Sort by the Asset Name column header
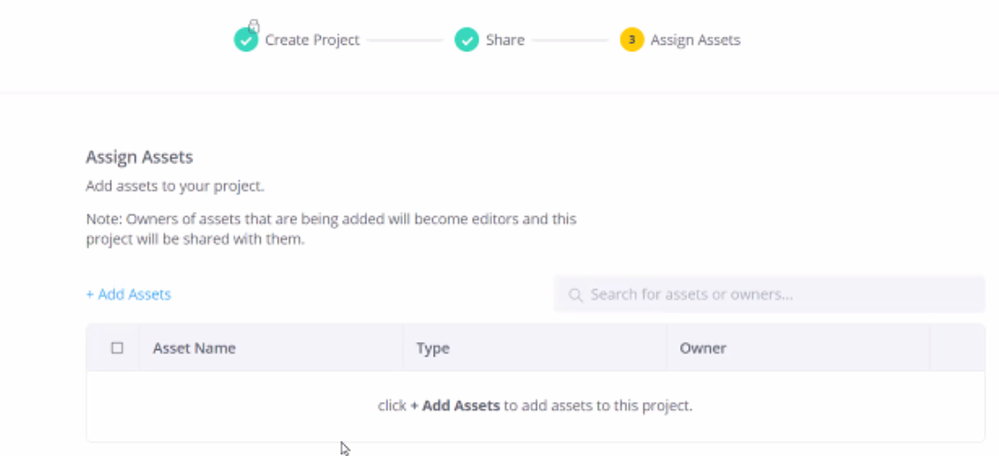The height and width of the screenshot is (456, 999). 194,348
